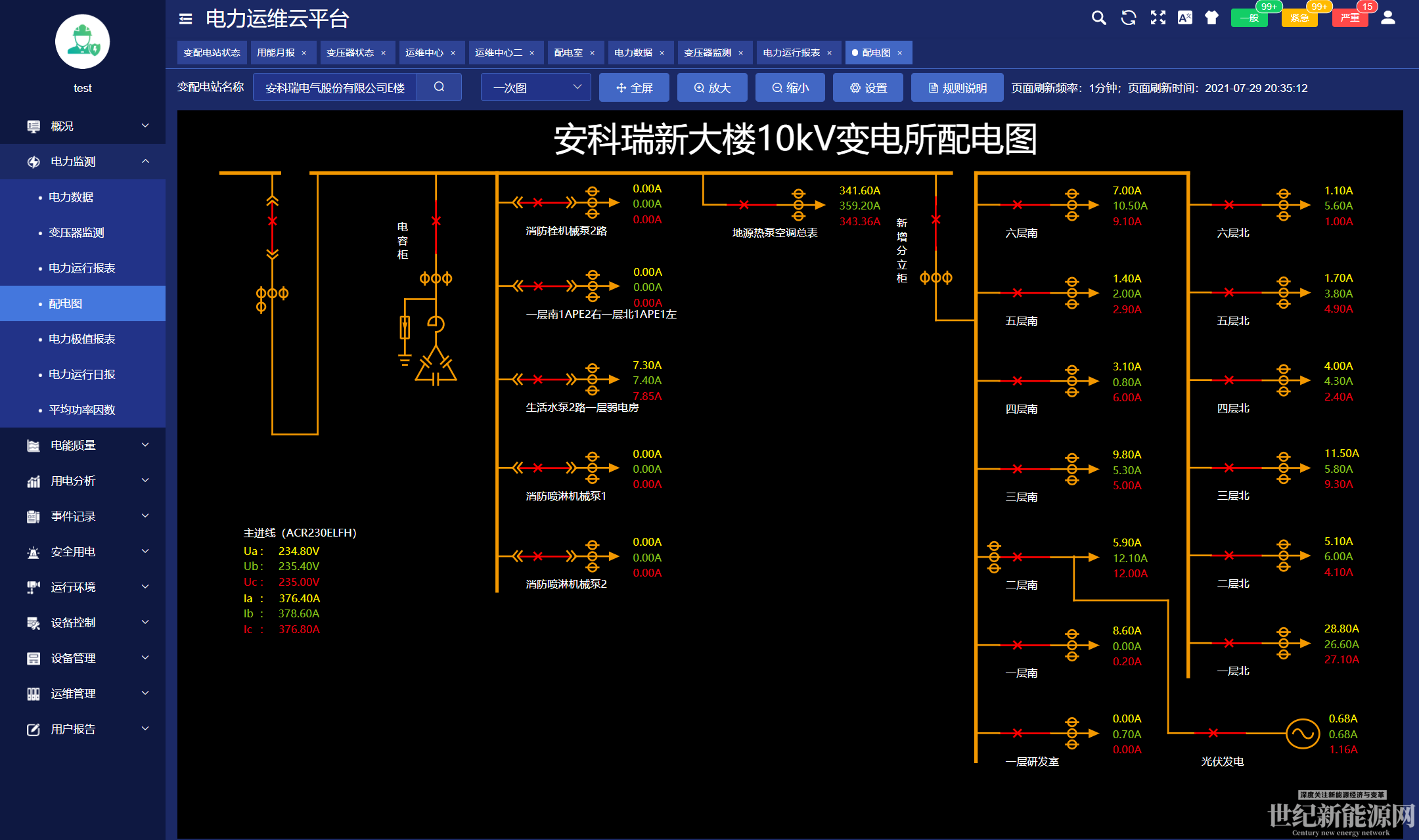Image resolution: width=1419 pixels, height=840 pixels.
Task: Search the substation name with magnifier button
Action: tap(439, 87)
